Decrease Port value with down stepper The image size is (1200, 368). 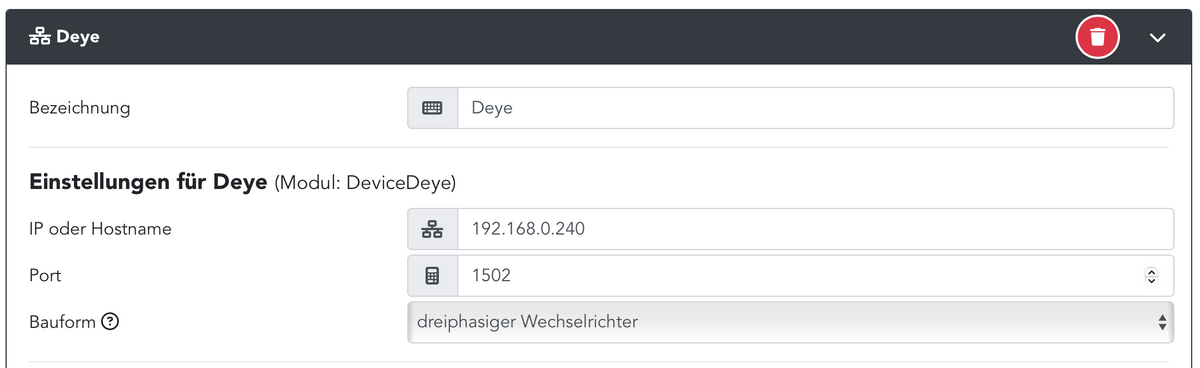point(1152,280)
